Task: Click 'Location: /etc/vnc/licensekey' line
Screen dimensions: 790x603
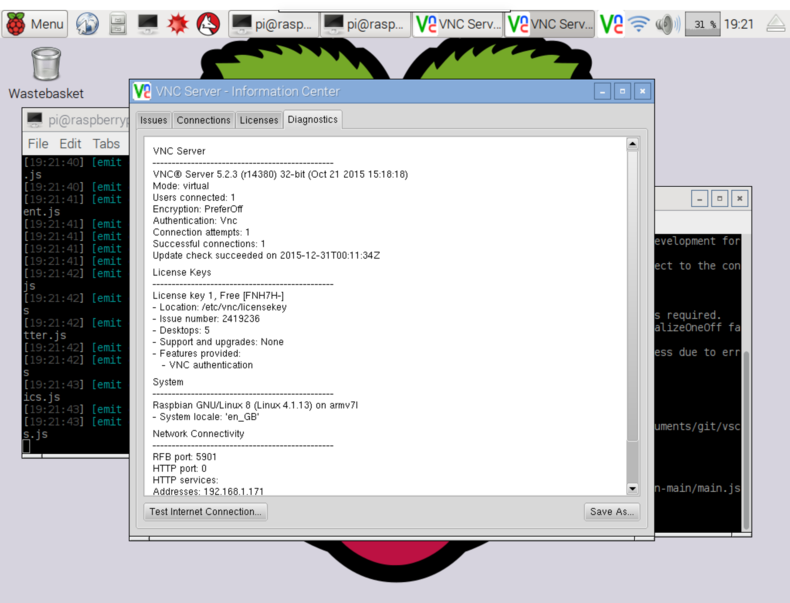Action: click(220, 307)
